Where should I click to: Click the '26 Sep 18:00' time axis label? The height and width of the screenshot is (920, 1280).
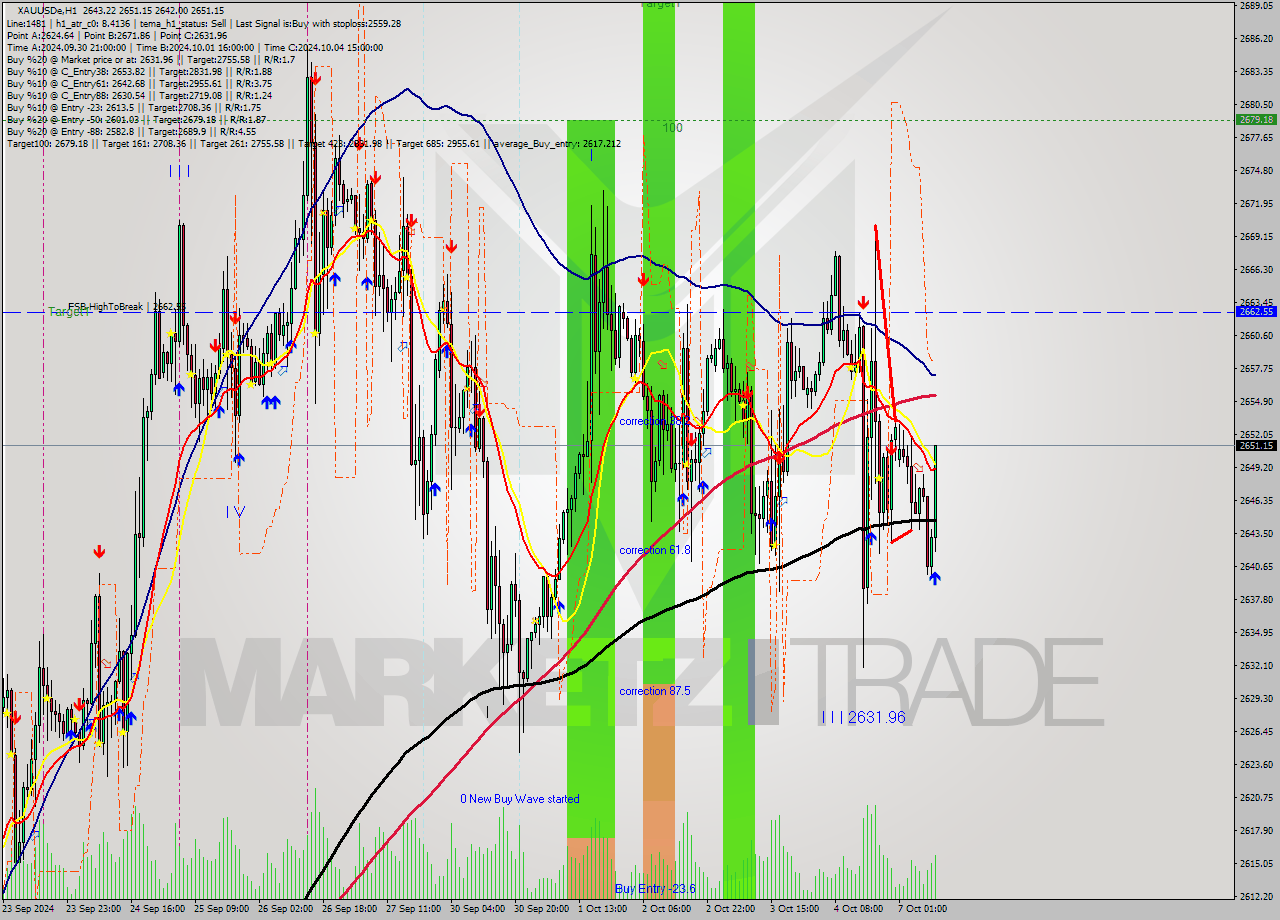(x=349, y=909)
